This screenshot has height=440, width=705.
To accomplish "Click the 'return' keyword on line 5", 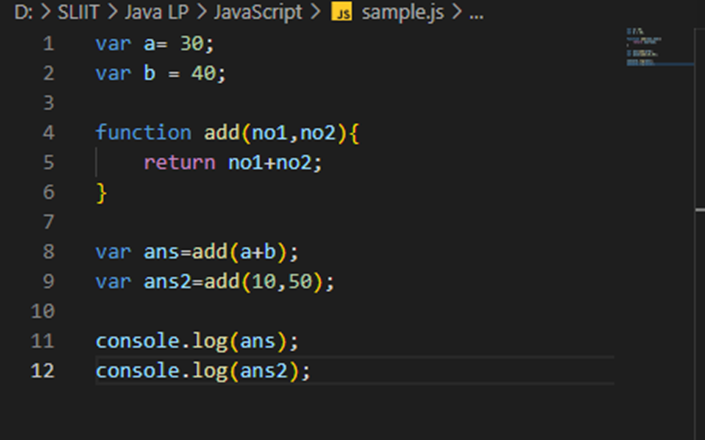I will 179,163.
